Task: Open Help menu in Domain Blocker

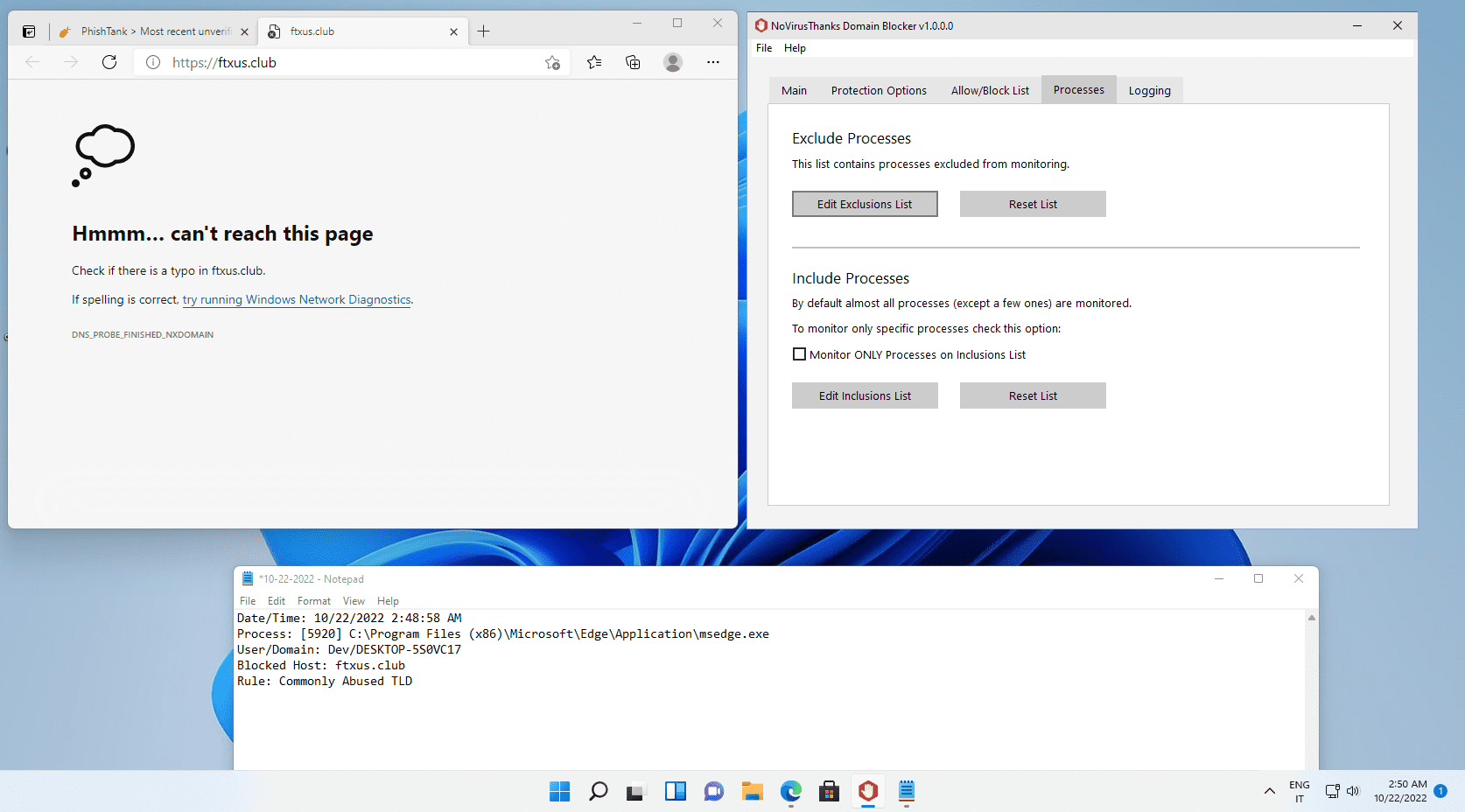Action: coord(795,48)
